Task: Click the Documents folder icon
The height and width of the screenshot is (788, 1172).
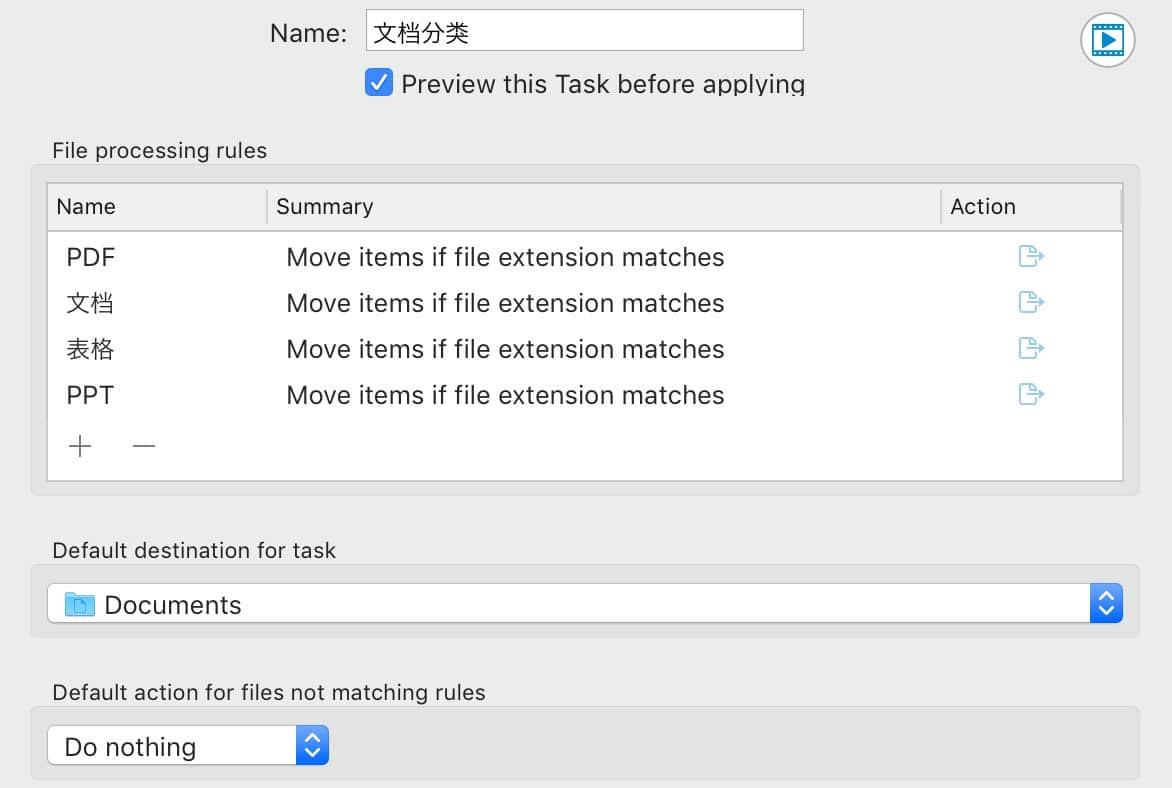Action: point(79,604)
